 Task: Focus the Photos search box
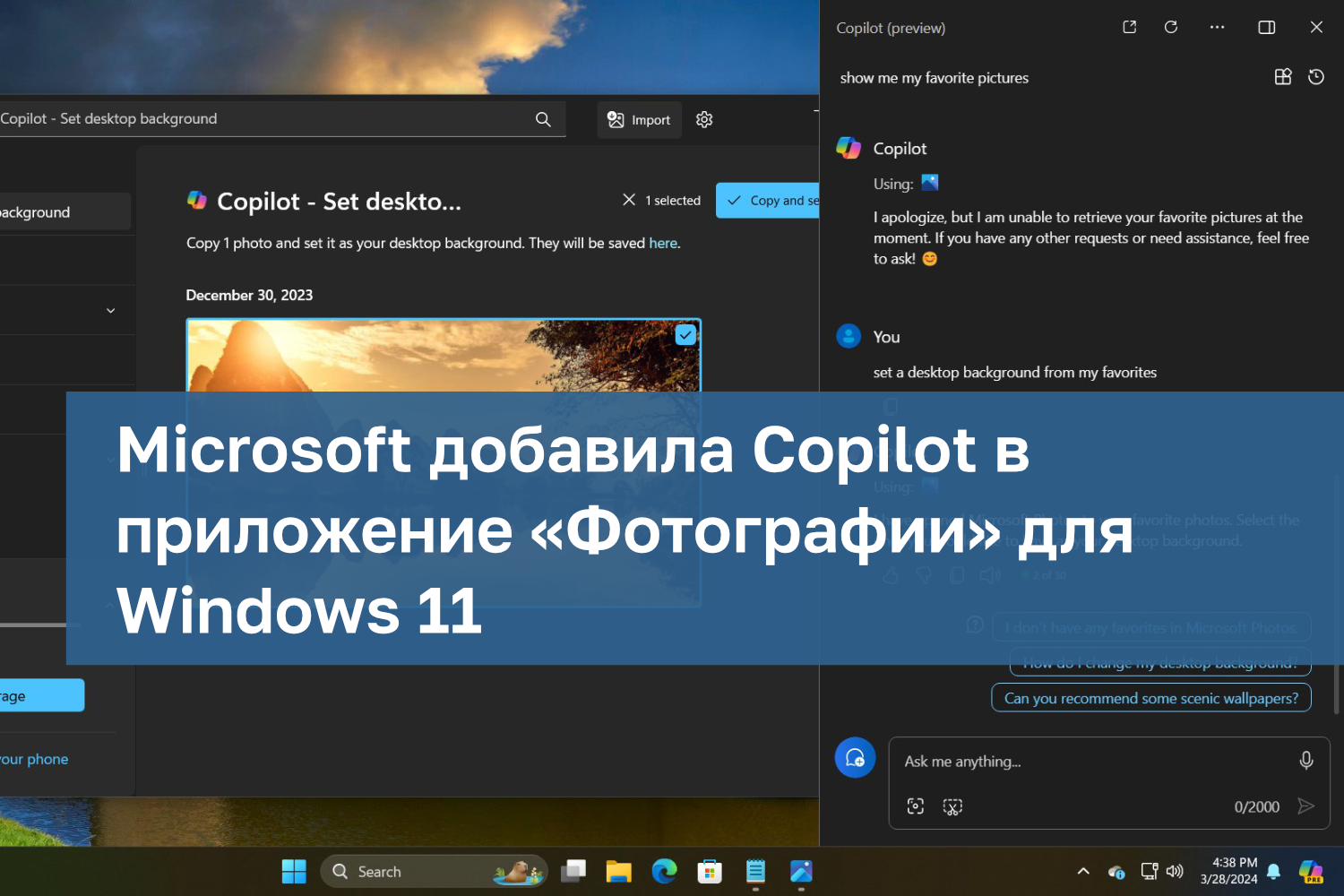coord(282,119)
